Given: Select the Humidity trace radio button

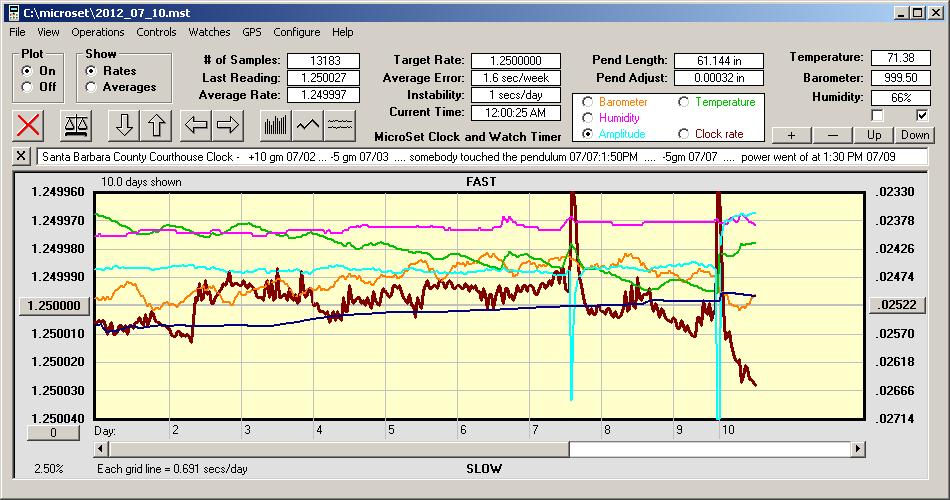Looking at the screenshot, I should 587,118.
